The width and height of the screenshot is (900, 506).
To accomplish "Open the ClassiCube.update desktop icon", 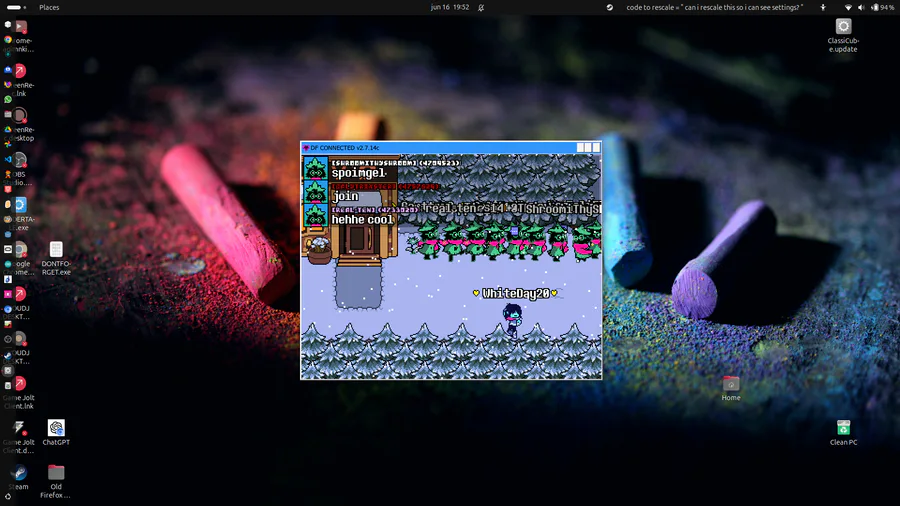I will [843, 34].
